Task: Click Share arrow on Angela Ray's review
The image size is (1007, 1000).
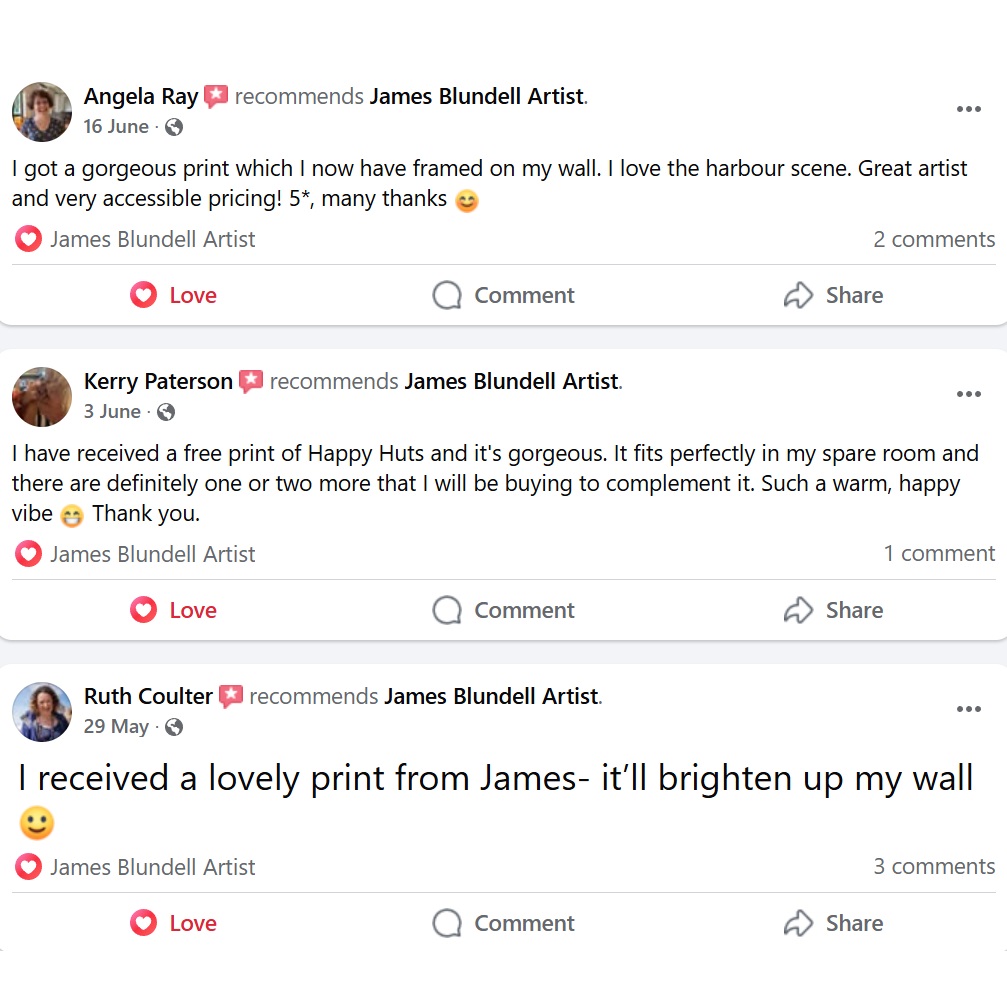Action: pyautogui.click(x=798, y=295)
